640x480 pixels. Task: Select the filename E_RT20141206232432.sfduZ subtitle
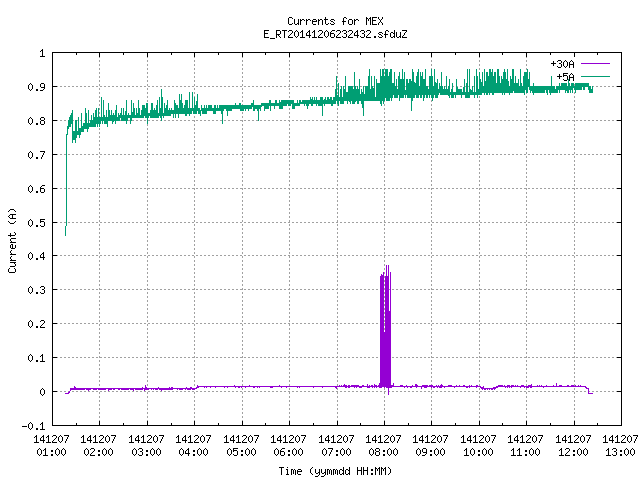click(x=335, y=34)
